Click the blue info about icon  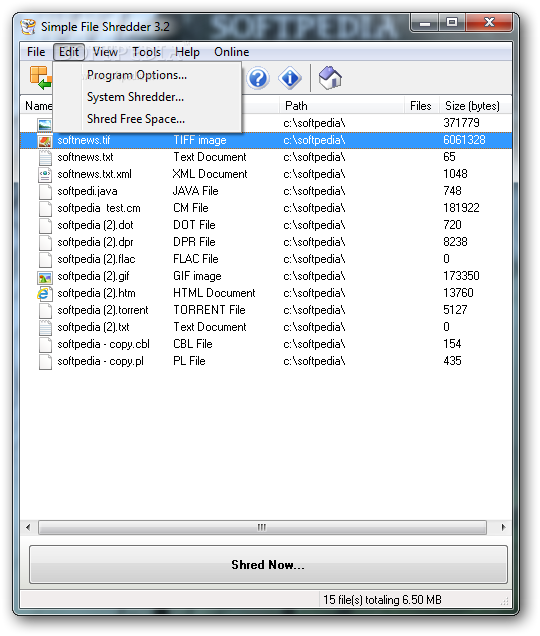tap(290, 78)
